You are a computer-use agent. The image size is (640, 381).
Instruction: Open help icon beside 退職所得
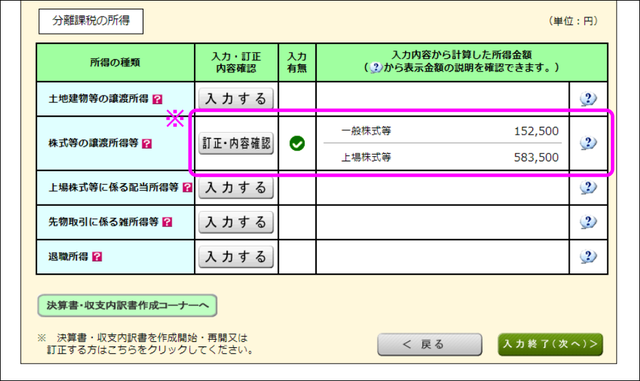[x=97, y=257]
